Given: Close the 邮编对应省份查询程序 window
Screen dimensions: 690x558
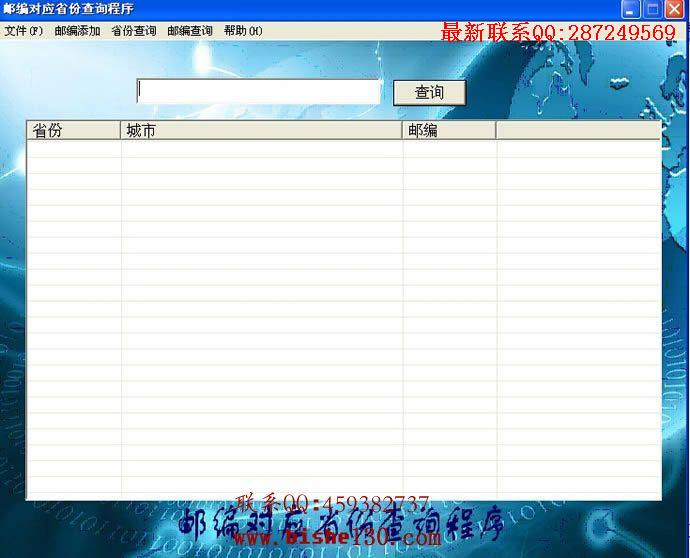Looking at the screenshot, I should coord(674,10).
